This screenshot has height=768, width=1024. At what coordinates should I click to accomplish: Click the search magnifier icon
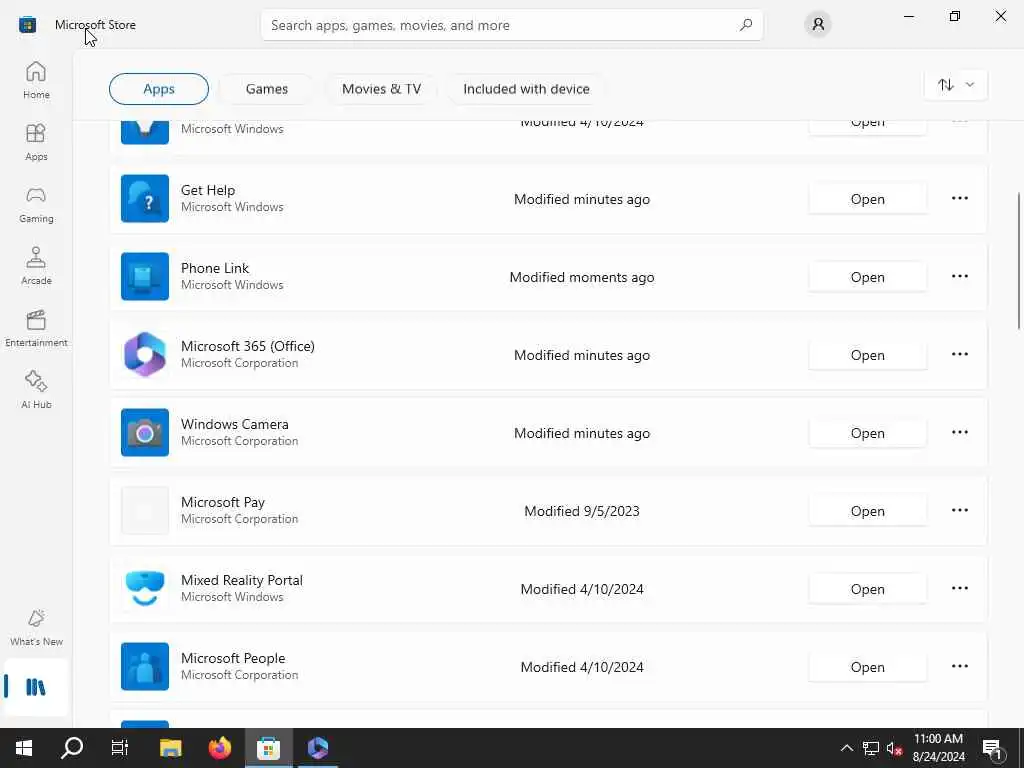(746, 25)
